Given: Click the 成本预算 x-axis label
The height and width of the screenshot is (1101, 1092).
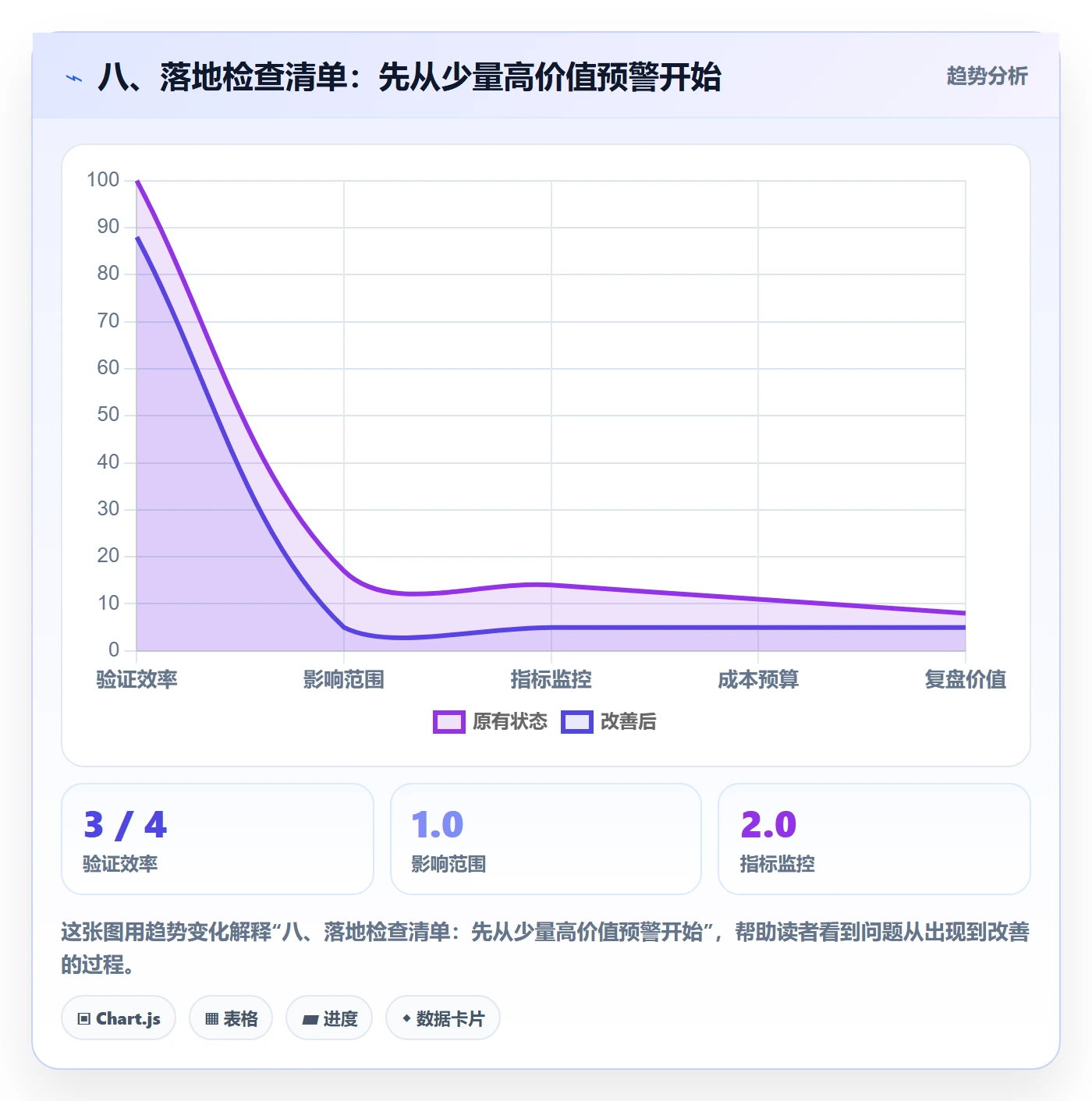Looking at the screenshot, I should [x=758, y=679].
